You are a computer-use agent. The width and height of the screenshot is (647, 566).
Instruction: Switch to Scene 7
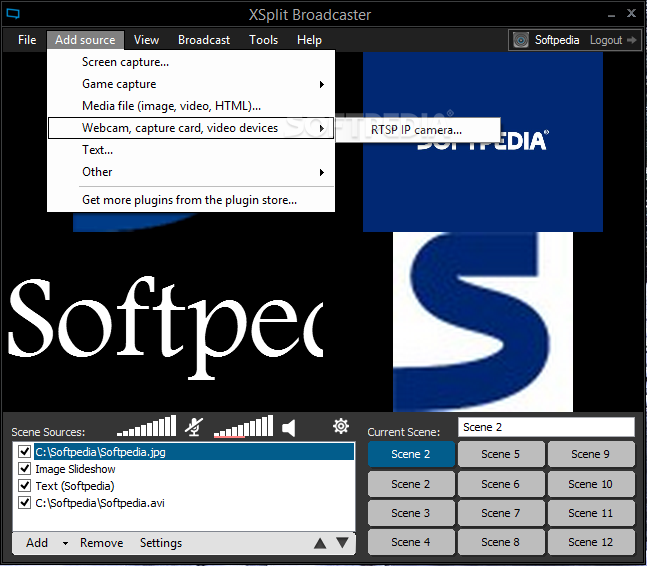click(501, 513)
